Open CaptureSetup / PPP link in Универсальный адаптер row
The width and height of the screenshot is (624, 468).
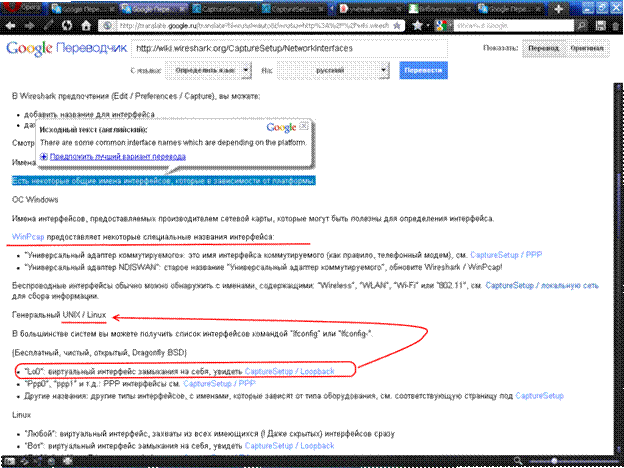506,255
